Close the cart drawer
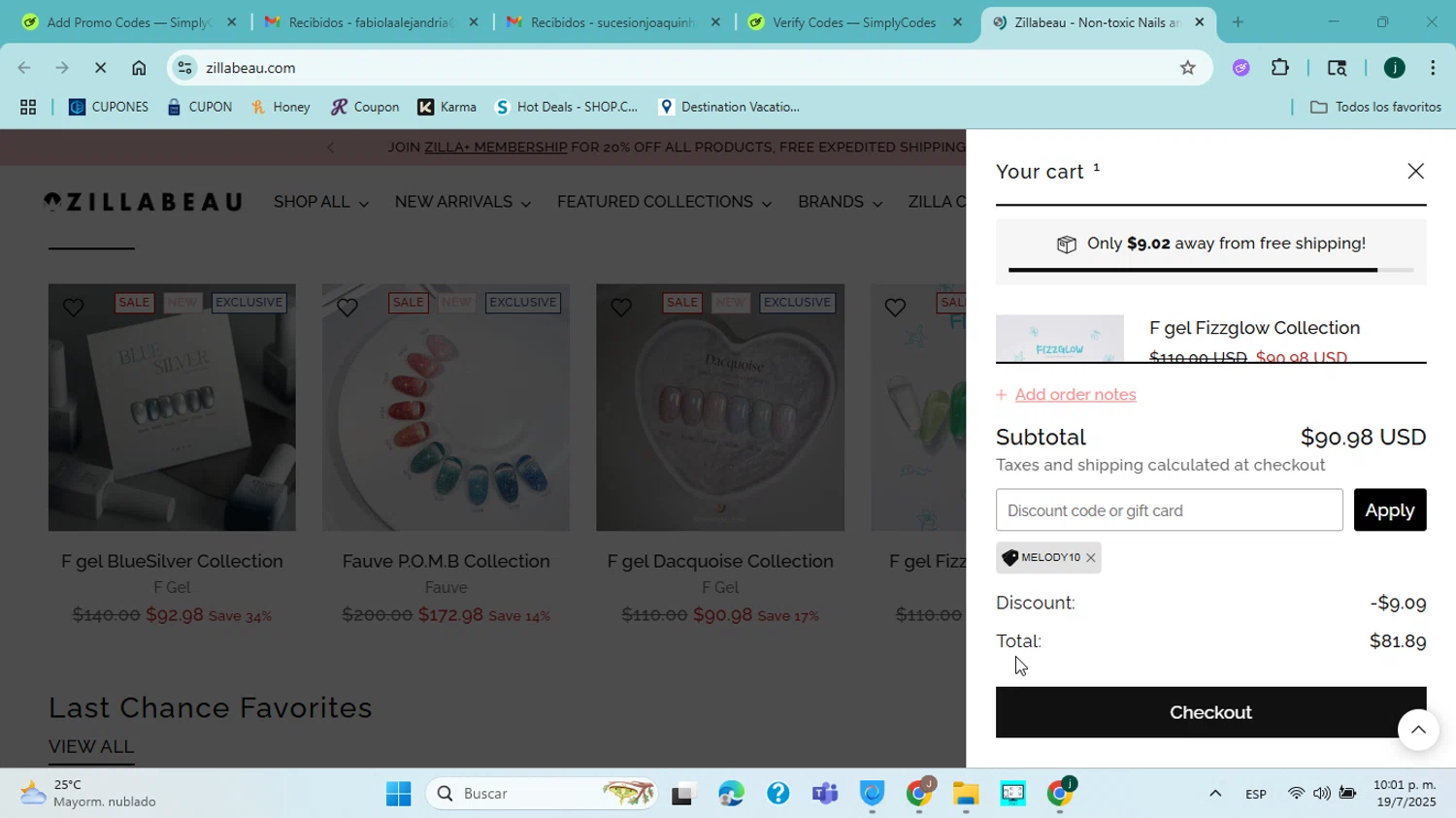Image resolution: width=1456 pixels, height=818 pixels. coord(1415,171)
